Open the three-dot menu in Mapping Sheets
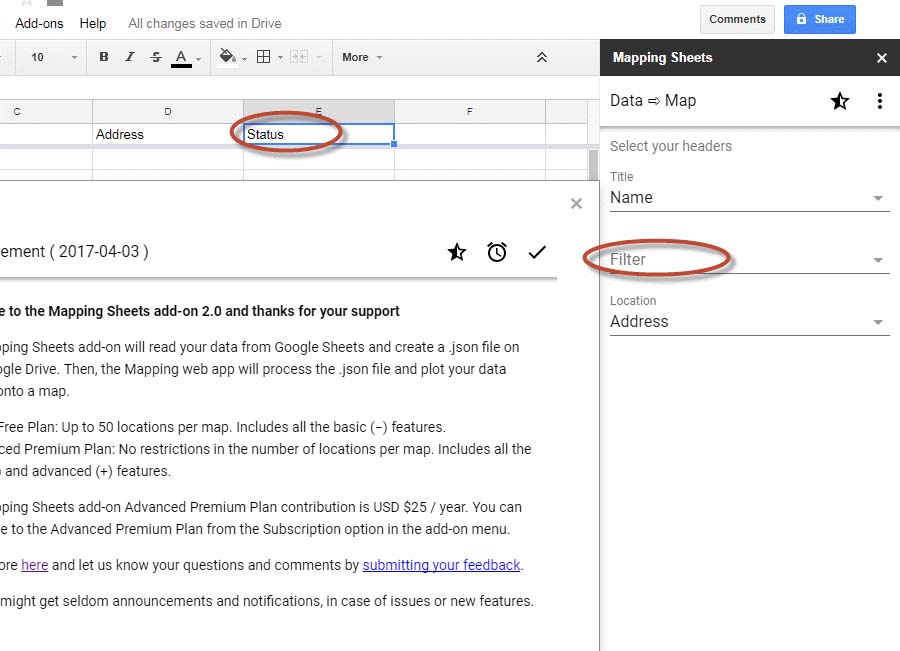 tap(879, 101)
